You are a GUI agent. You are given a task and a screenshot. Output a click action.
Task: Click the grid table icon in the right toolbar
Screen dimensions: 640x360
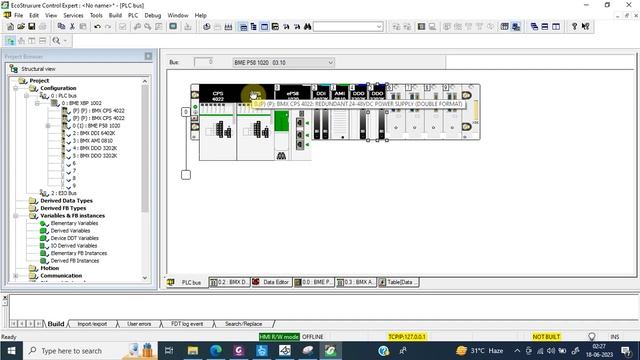click(x=504, y=27)
